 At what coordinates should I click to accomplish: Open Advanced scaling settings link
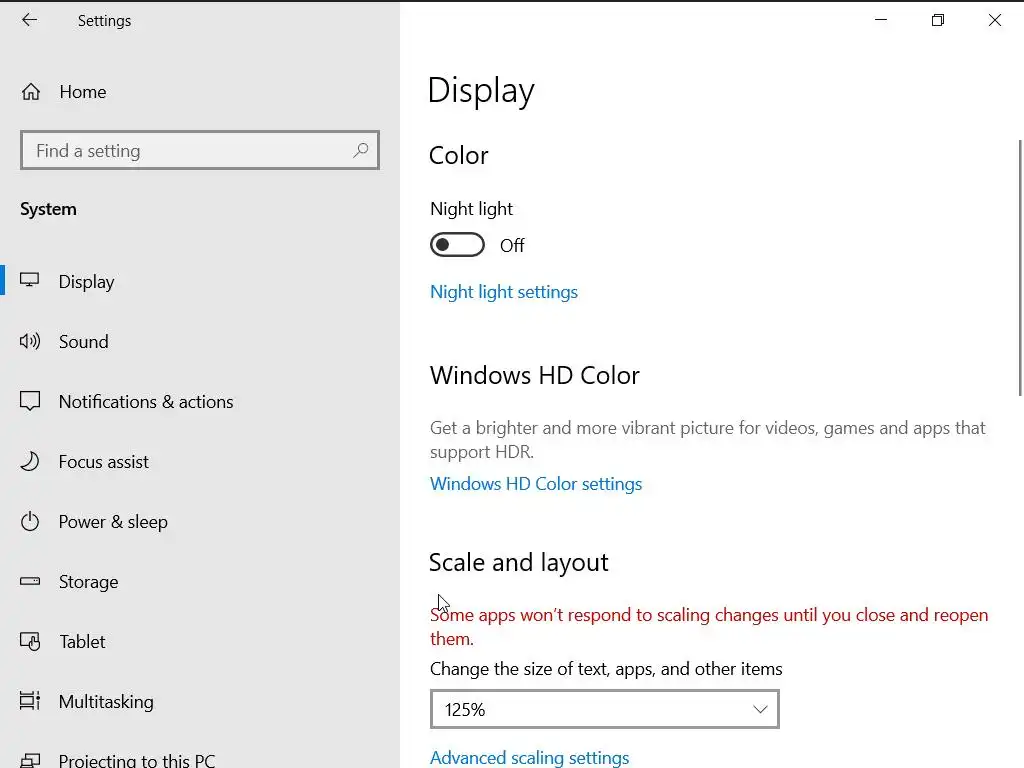[x=530, y=758]
